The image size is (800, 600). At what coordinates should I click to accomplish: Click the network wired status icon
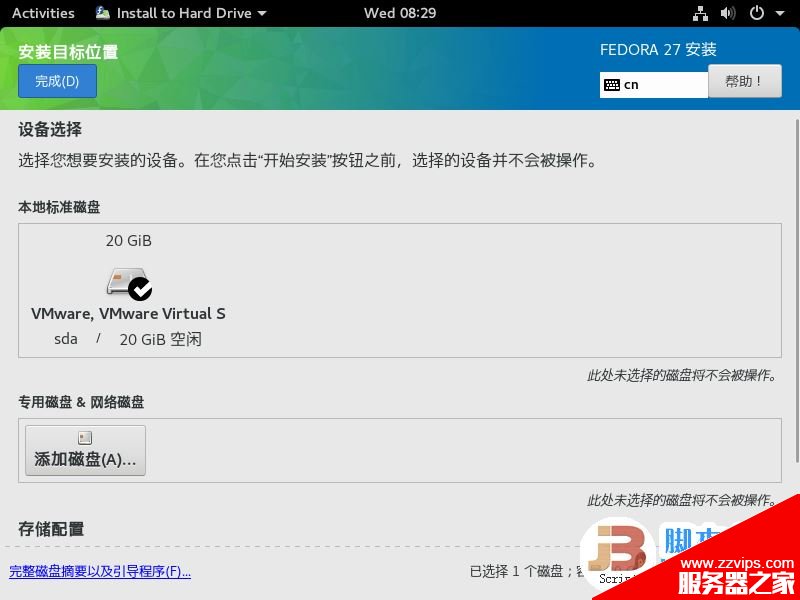700,13
